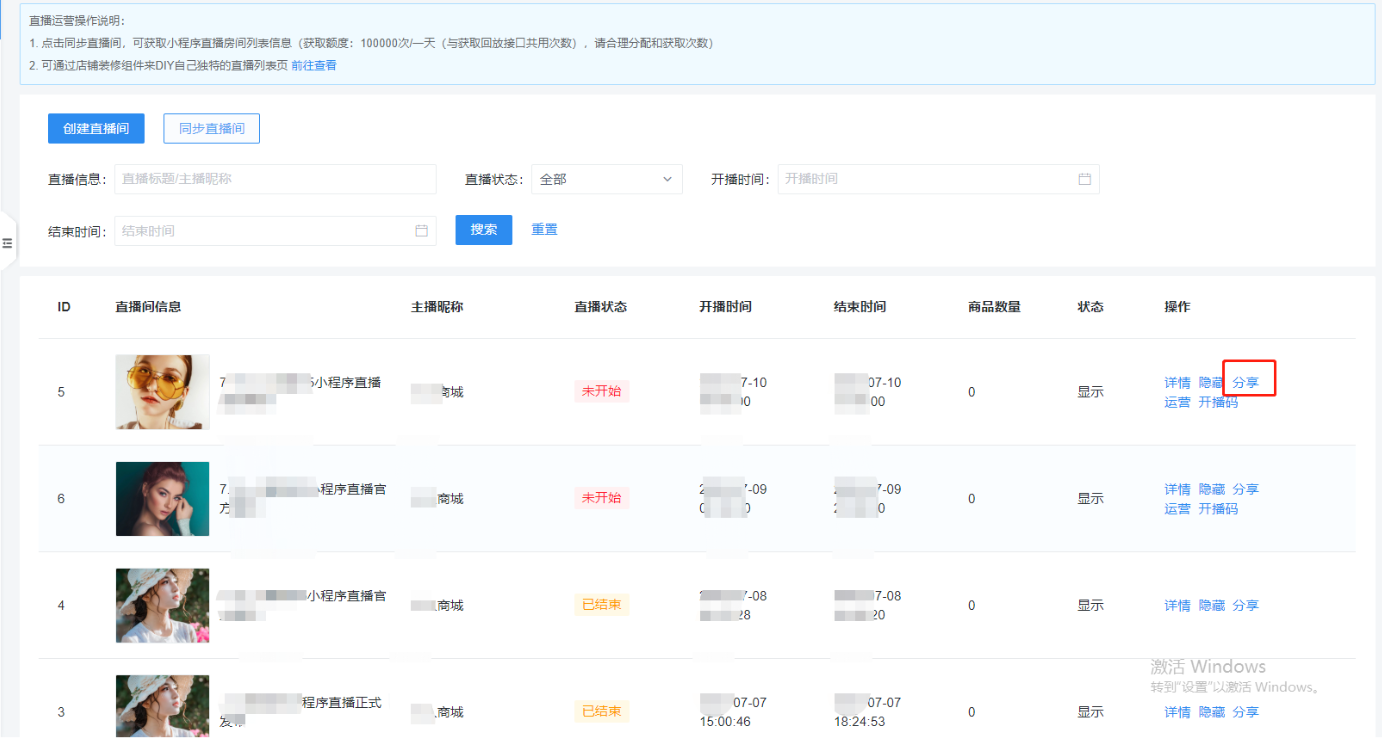Hide live room ID 4 via 隐藏
The image size is (1382, 750).
(1211, 605)
